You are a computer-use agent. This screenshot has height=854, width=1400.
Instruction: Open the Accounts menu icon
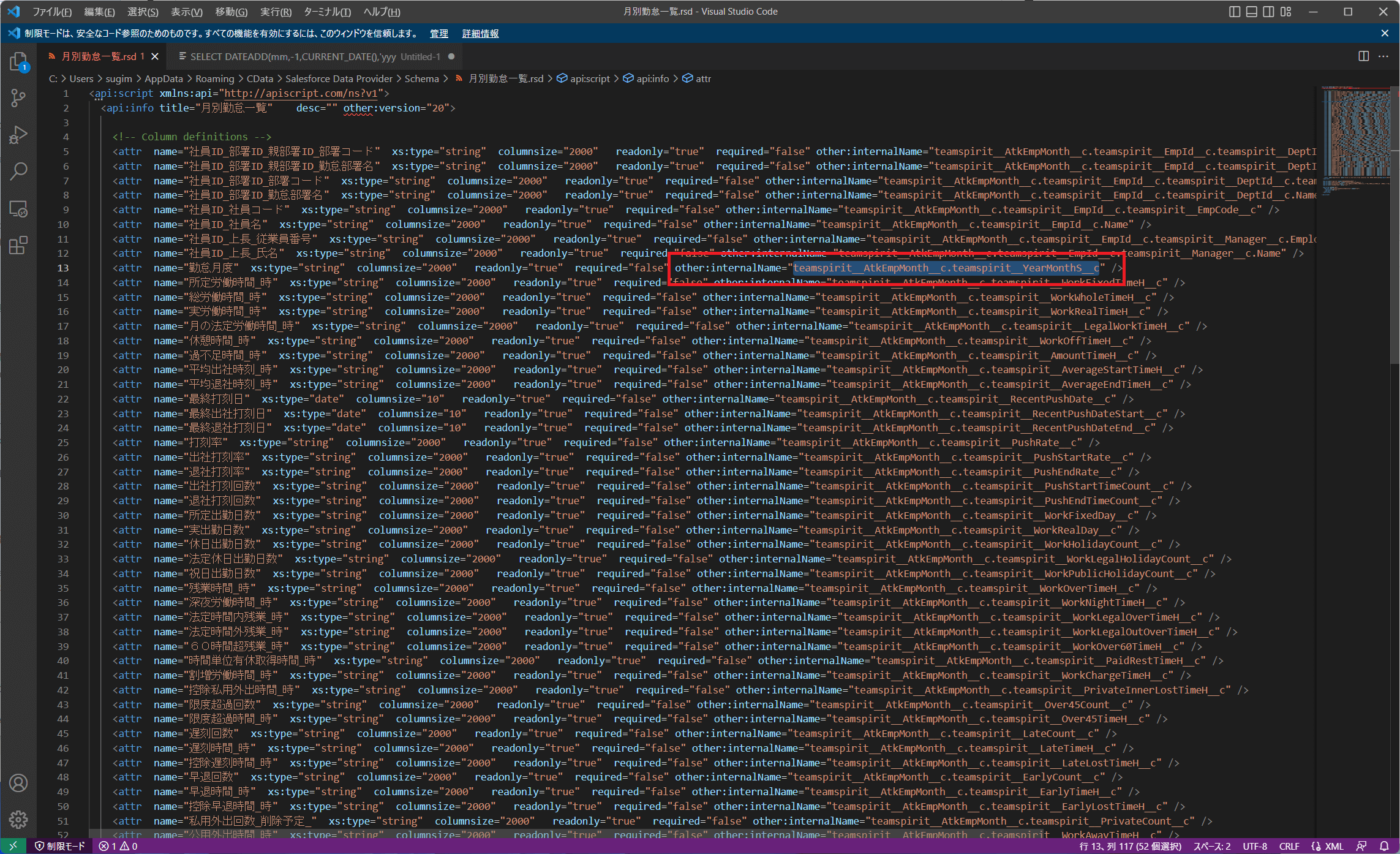tap(18, 783)
